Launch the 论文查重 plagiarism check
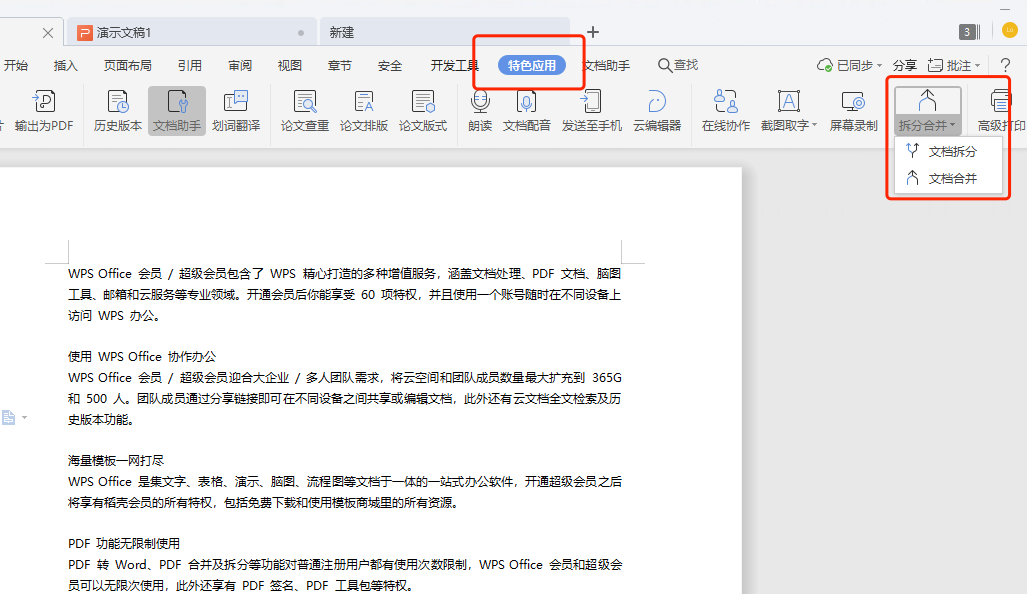The width and height of the screenshot is (1027, 594). pos(304,102)
